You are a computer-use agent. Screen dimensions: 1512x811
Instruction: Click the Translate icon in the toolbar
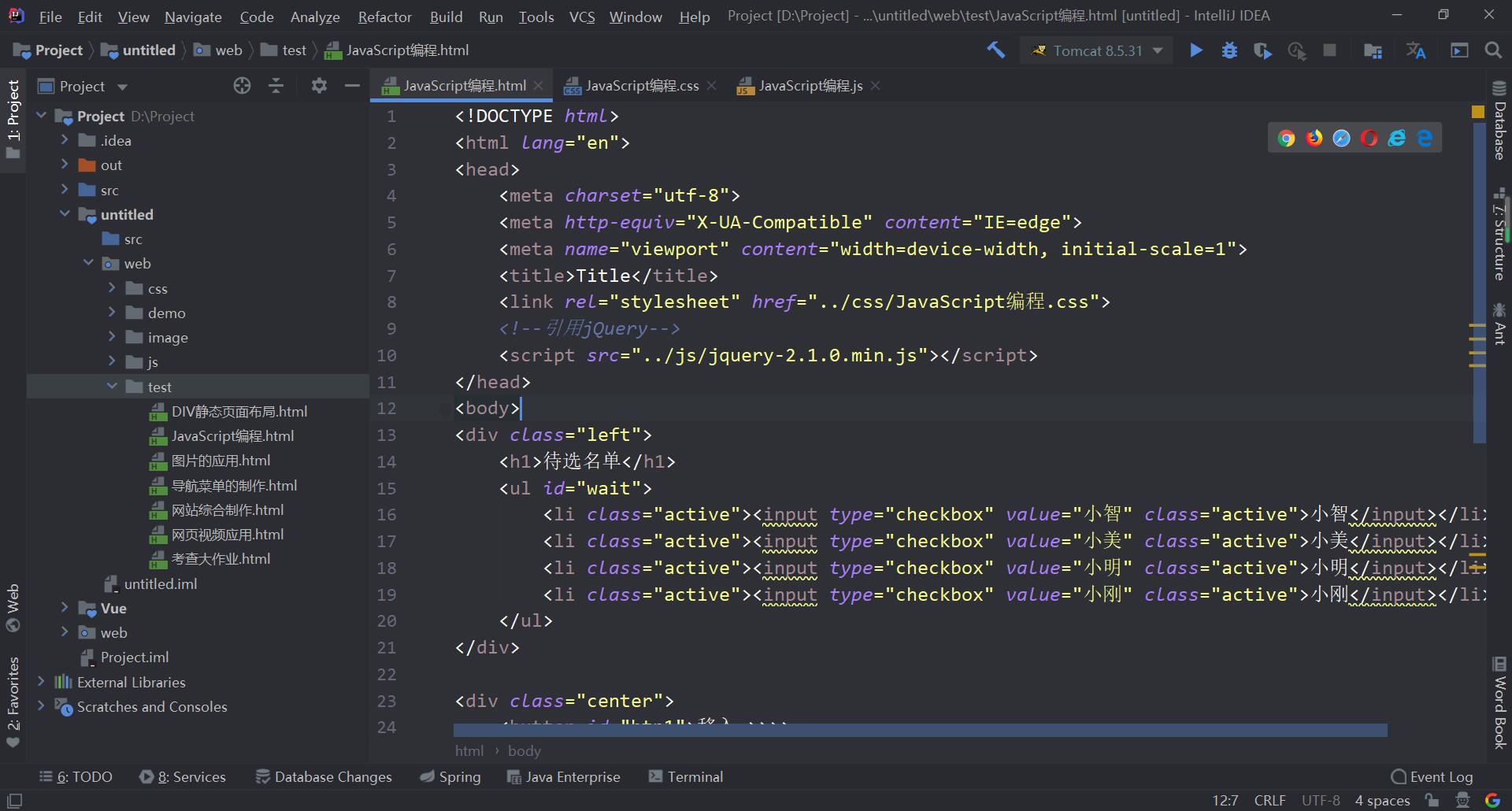pyautogui.click(x=1416, y=50)
